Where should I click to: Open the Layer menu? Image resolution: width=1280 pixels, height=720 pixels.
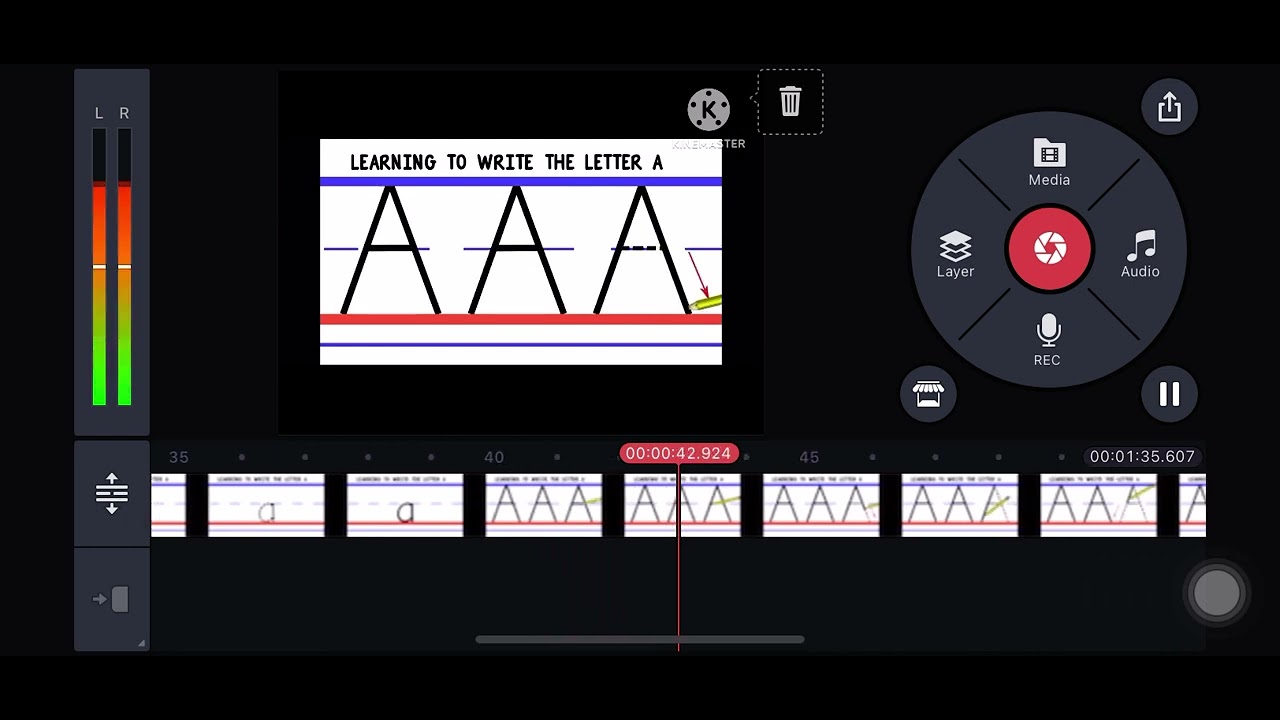pyautogui.click(x=955, y=255)
